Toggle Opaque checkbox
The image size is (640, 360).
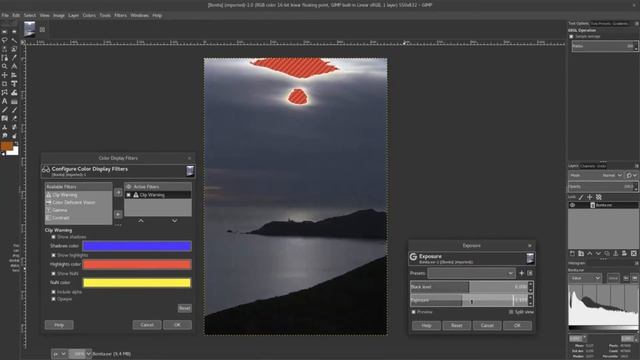[53, 299]
